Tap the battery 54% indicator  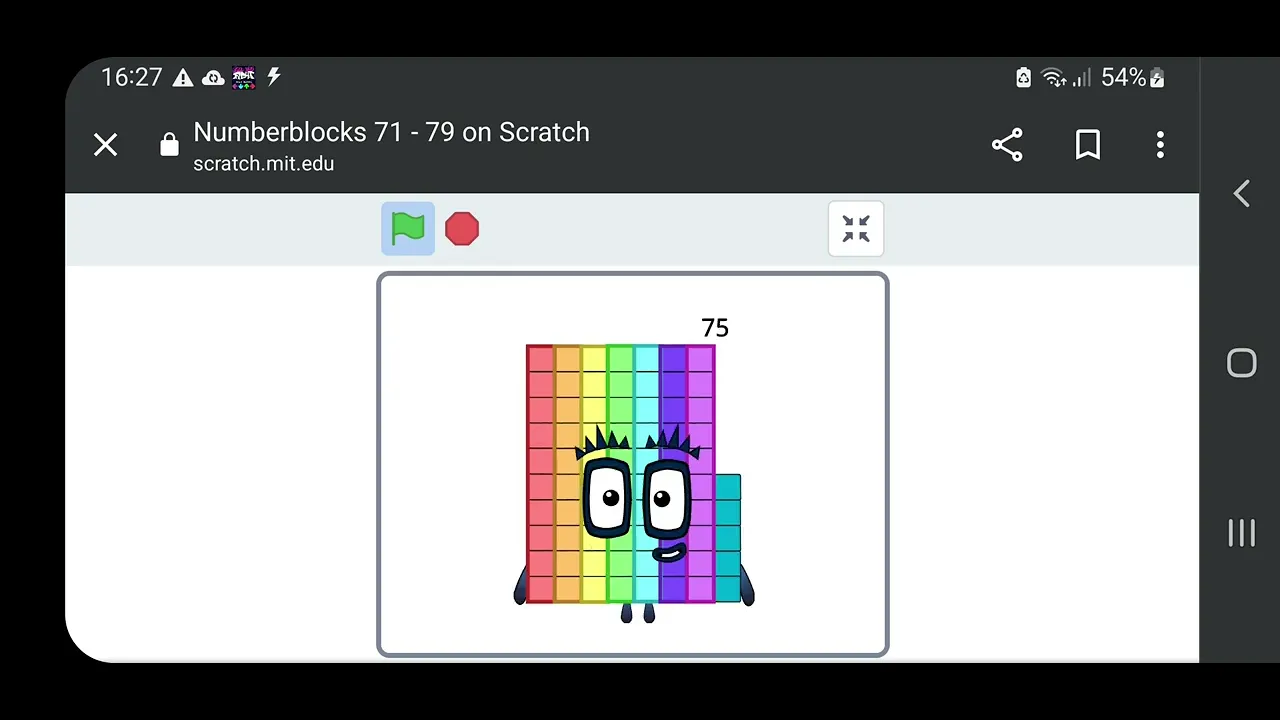pyautogui.click(x=1133, y=78)
